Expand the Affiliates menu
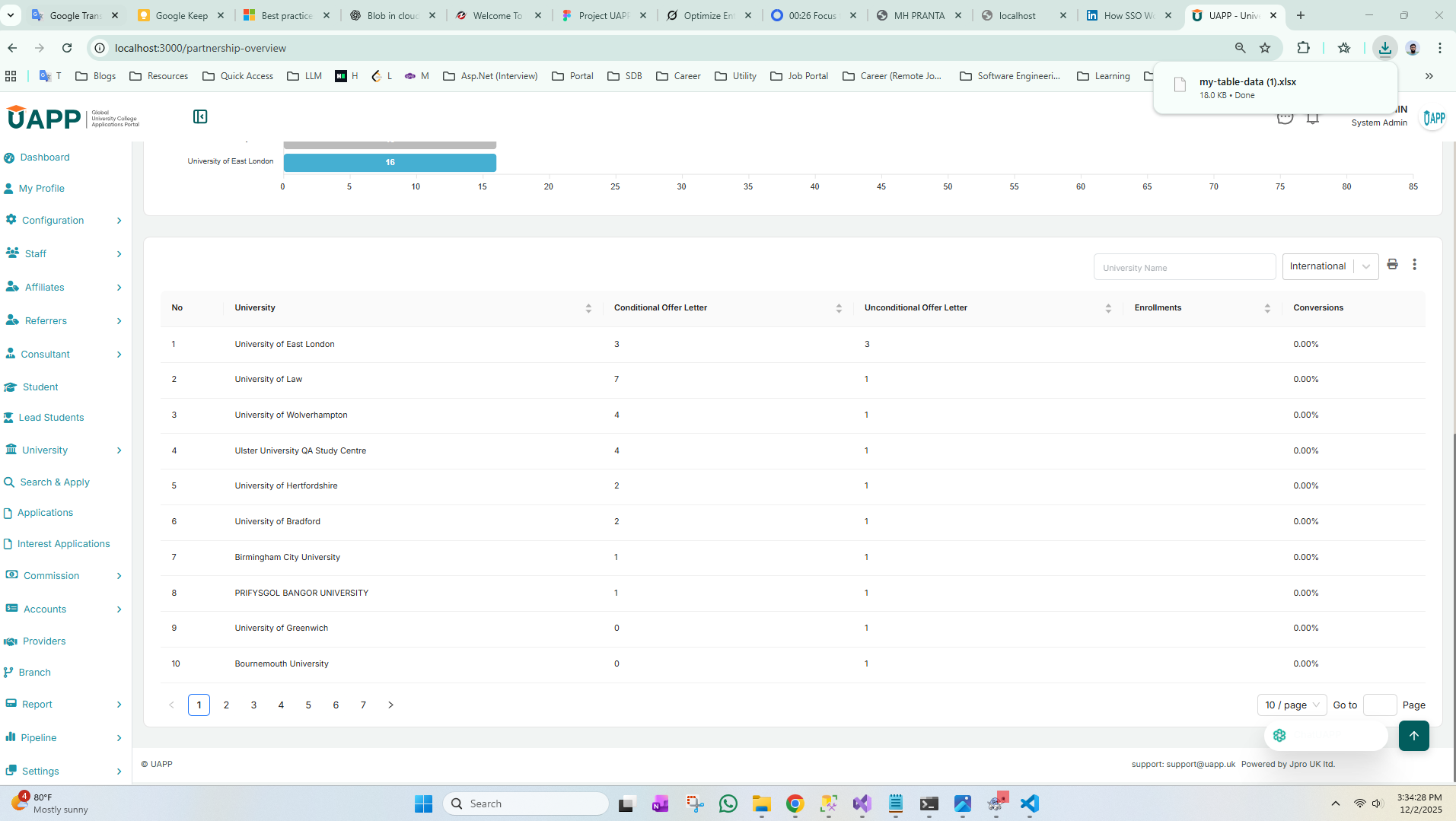Image resolution: width=1456 pixels, height=821 pixels. [65, 288]
